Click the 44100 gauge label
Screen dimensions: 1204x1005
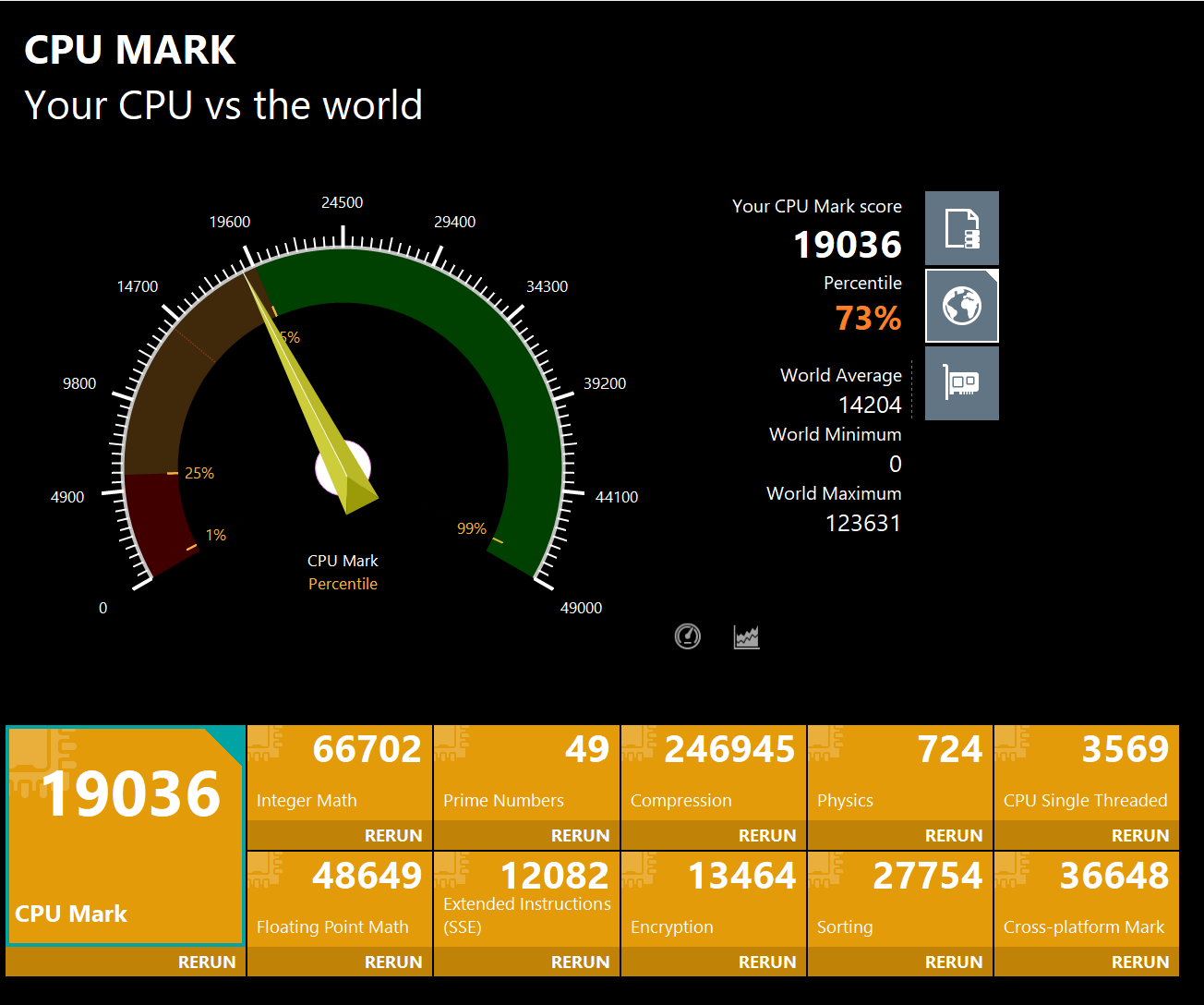617,497
